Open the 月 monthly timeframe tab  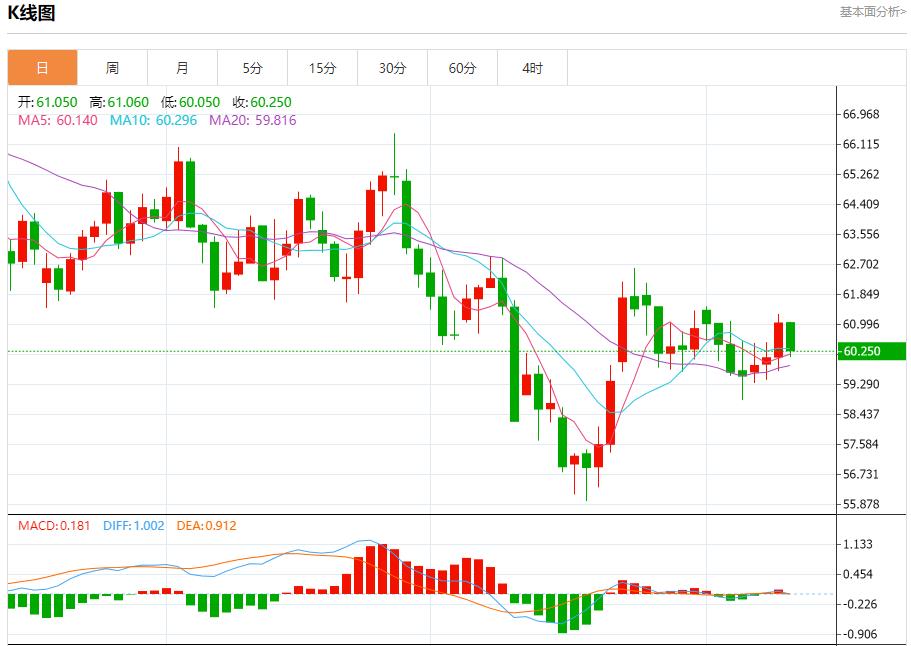pyautogui.click(x=182, y=68)
